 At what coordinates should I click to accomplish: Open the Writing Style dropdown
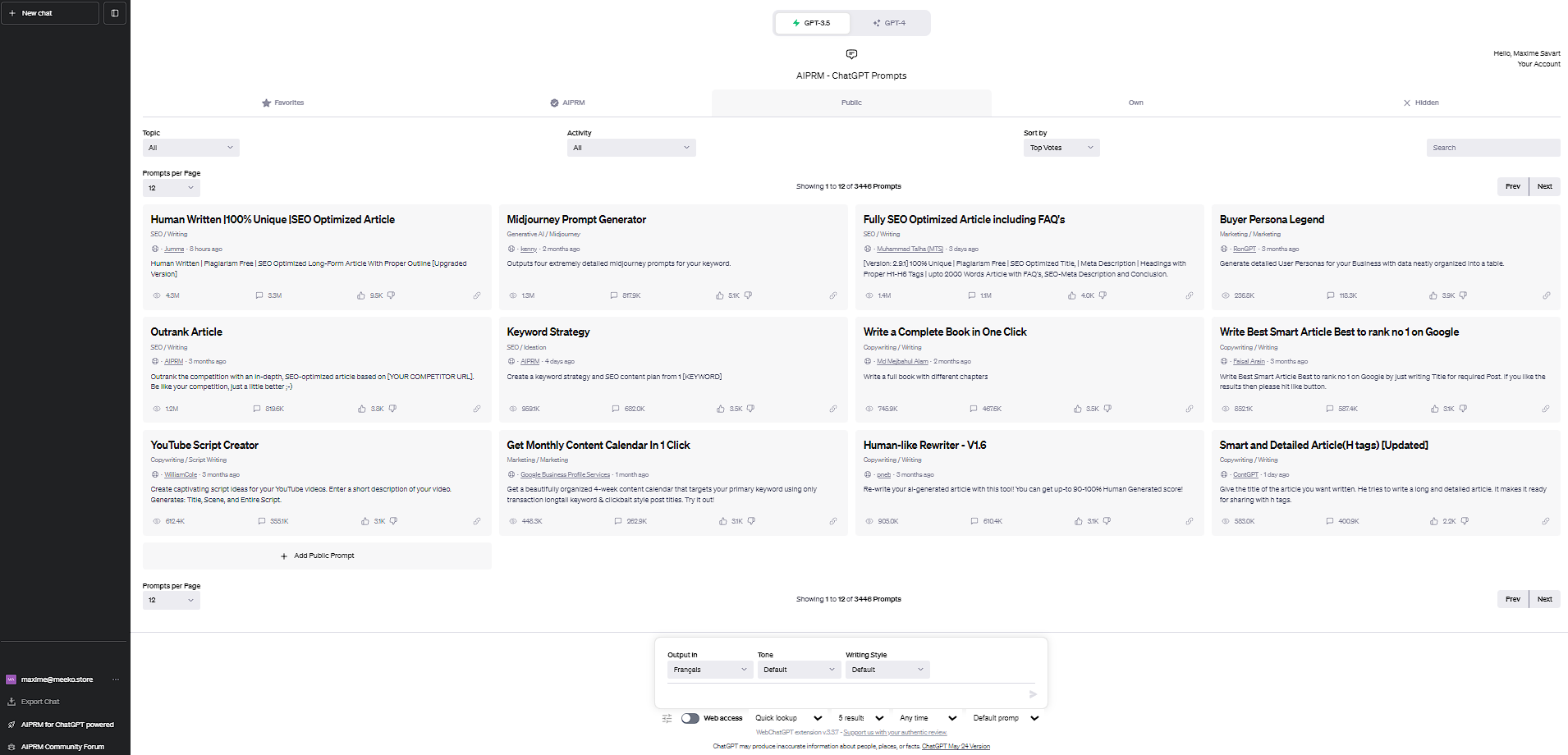[x=888, y=670]
